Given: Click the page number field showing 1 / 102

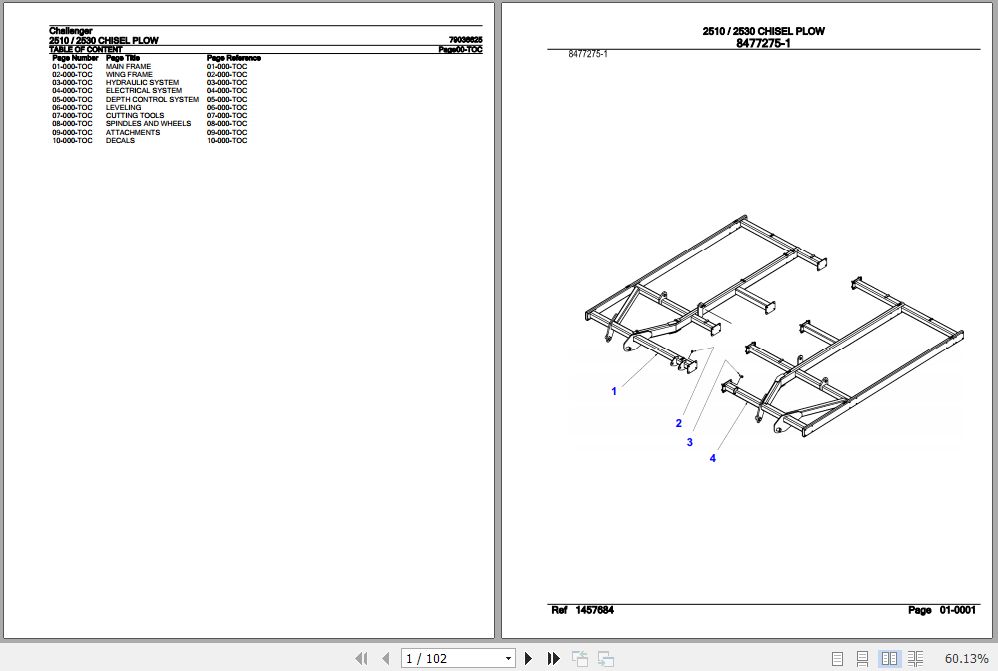Looking at the screenshot, I should (x=450, y=658).
